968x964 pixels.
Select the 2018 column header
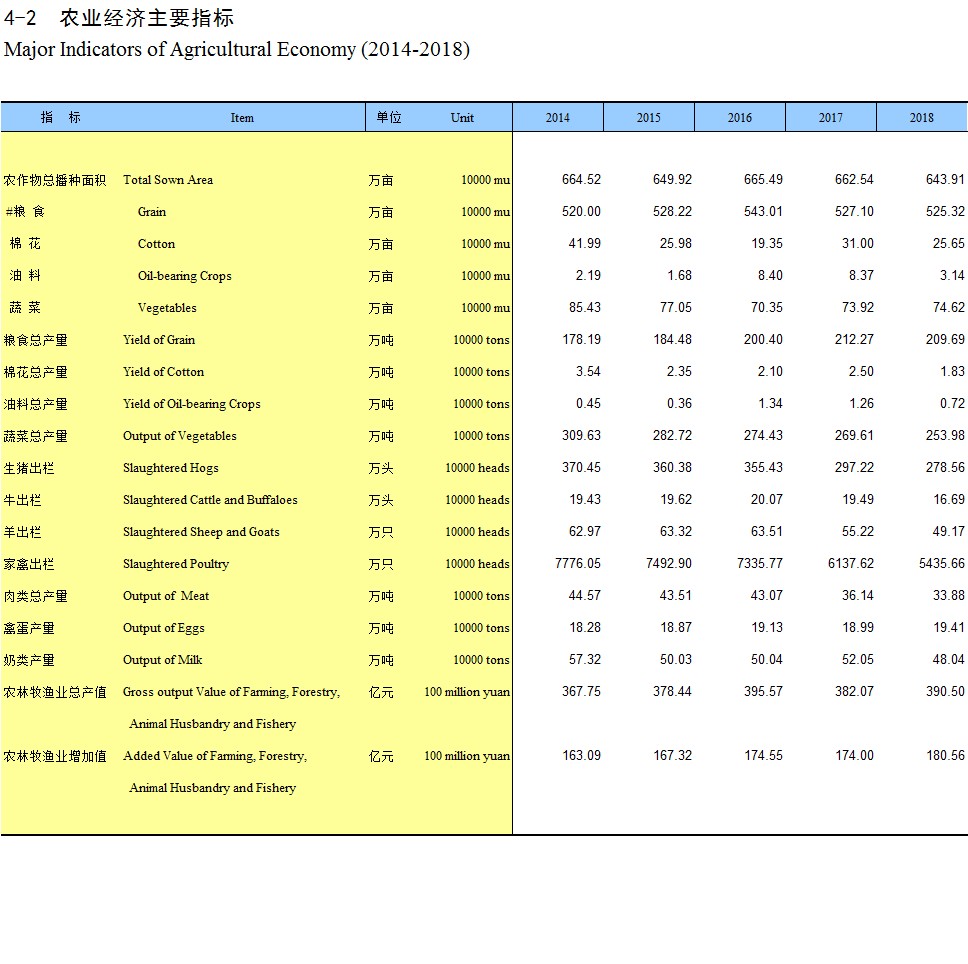click(921, 117)
